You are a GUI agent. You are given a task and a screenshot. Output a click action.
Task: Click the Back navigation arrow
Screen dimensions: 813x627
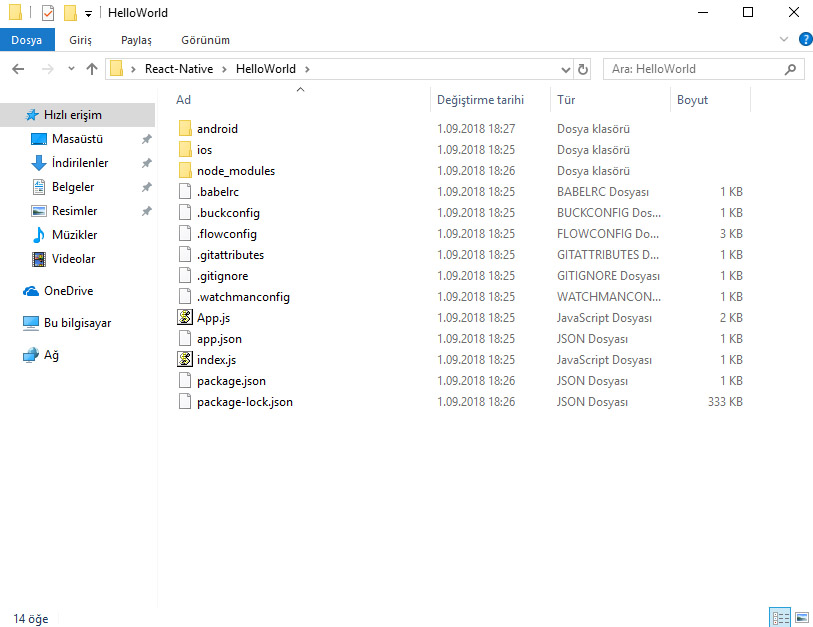(18, 69)
